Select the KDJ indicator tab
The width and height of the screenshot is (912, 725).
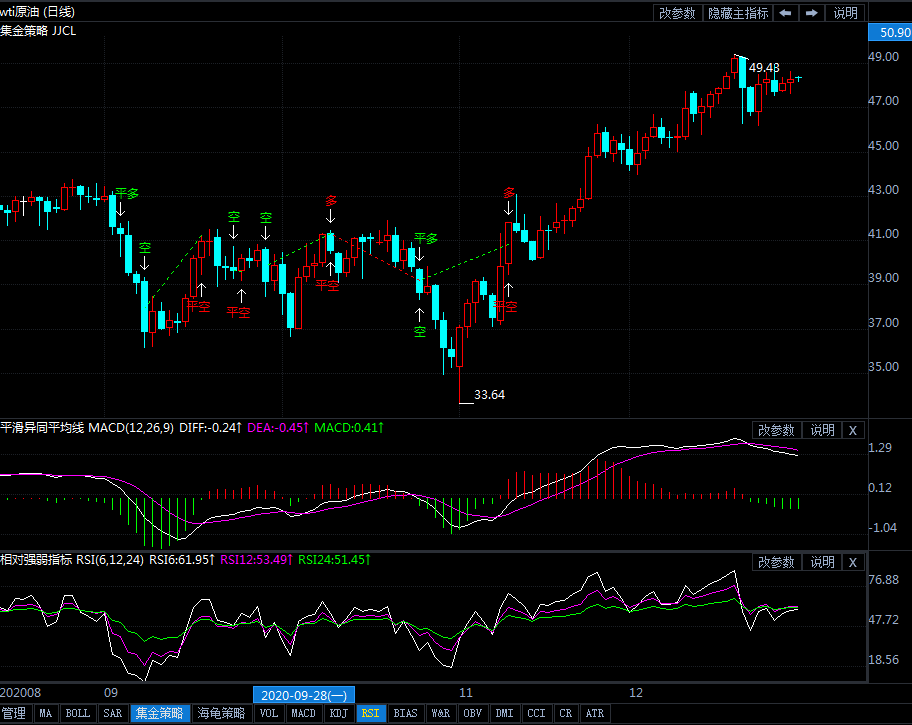click(339, 714)
